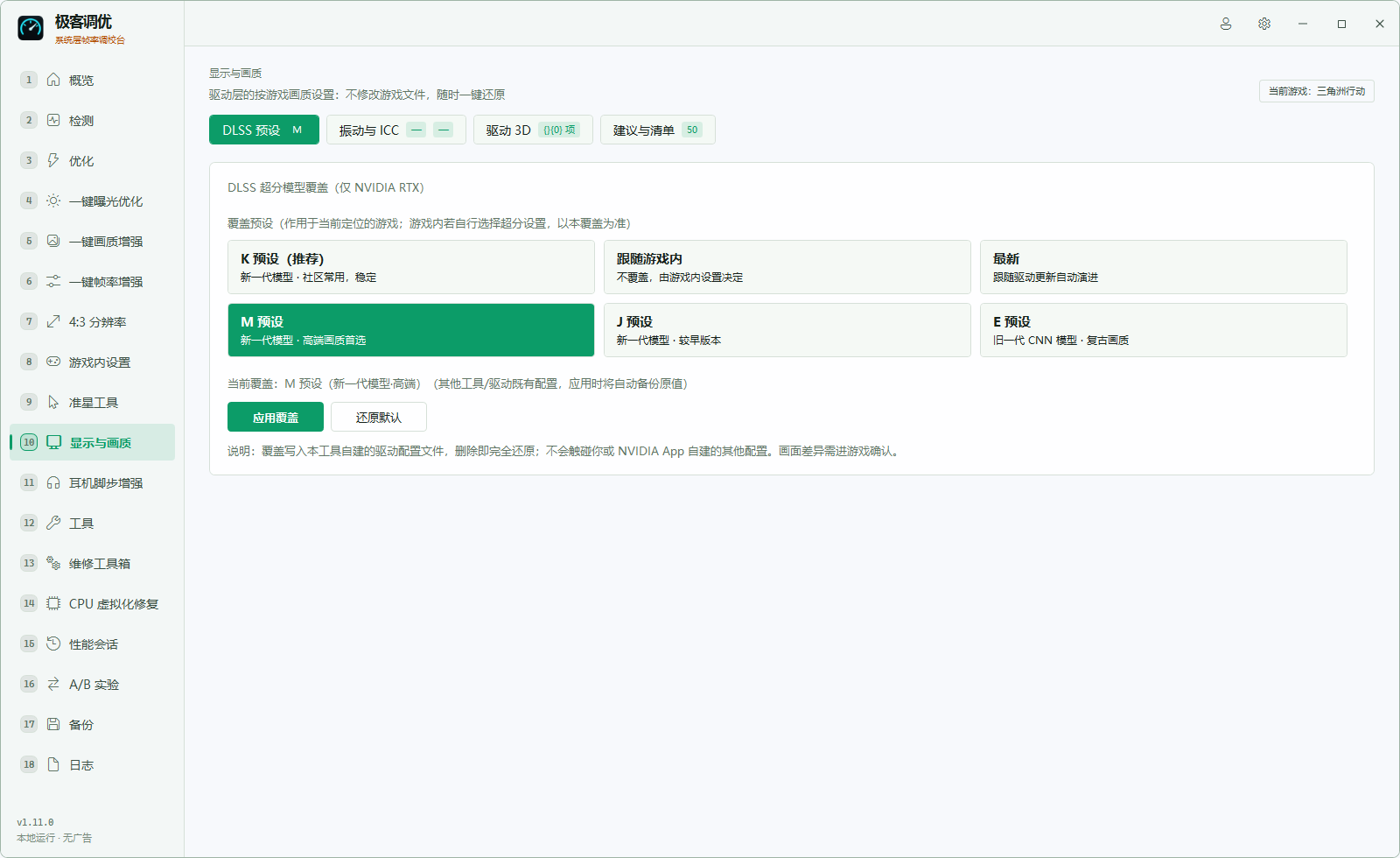Open 耳机脚步增强 headphone icon
Image resolution: width=1400 pixels, height=858 pixels.
tap(53, 482)
